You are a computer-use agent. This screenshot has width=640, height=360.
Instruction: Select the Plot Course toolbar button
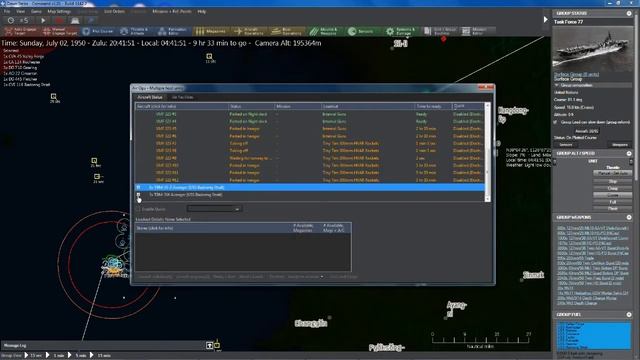click(98, 31)
